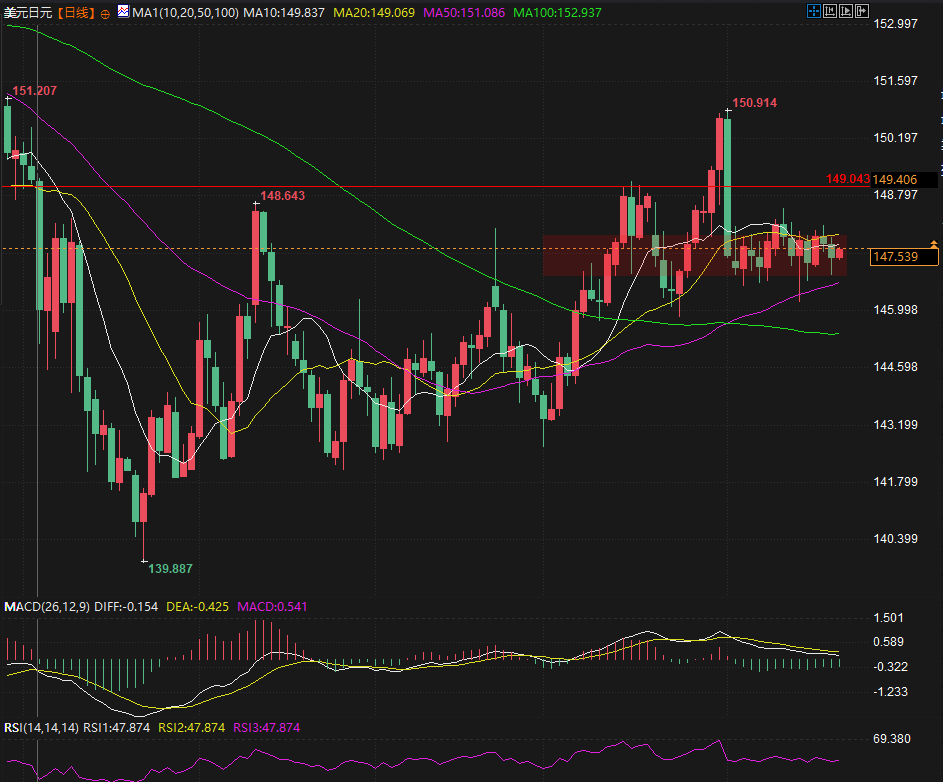
Task: Click the 145.998 axis value
Action: click(895, 309)
